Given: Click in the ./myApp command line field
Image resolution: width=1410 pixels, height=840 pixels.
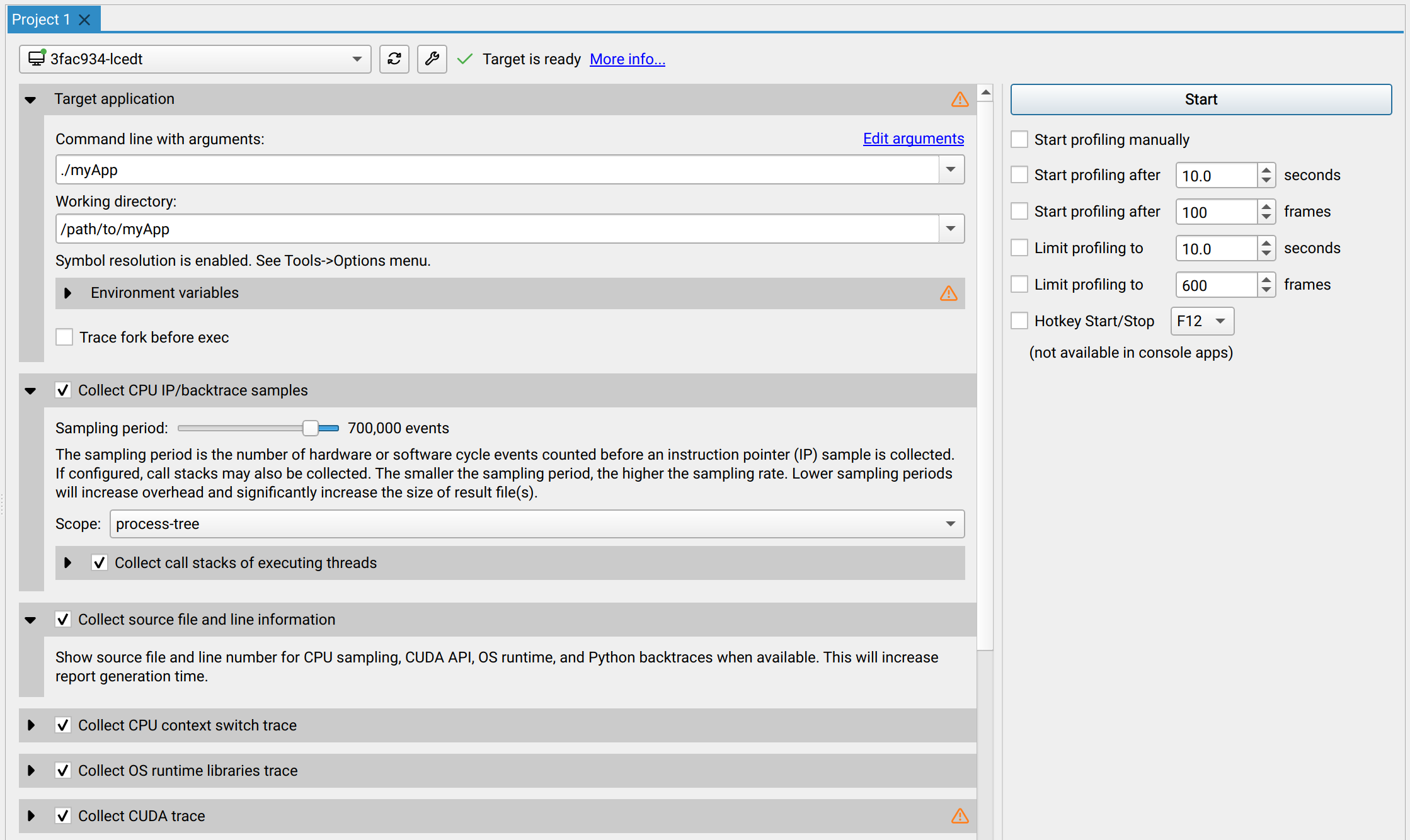Looking at the screenshot, I should (498, 169).
